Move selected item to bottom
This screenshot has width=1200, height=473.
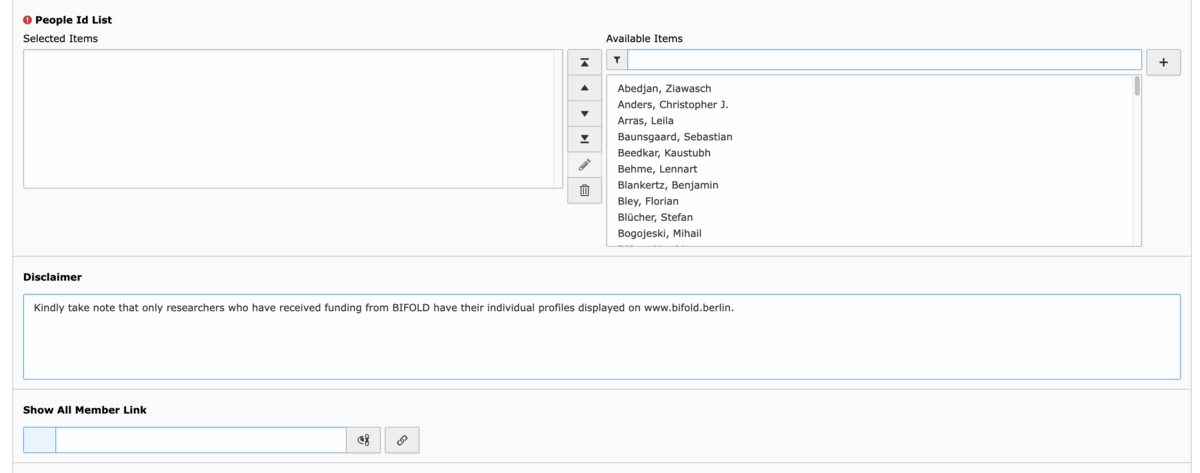coord(584,139)
